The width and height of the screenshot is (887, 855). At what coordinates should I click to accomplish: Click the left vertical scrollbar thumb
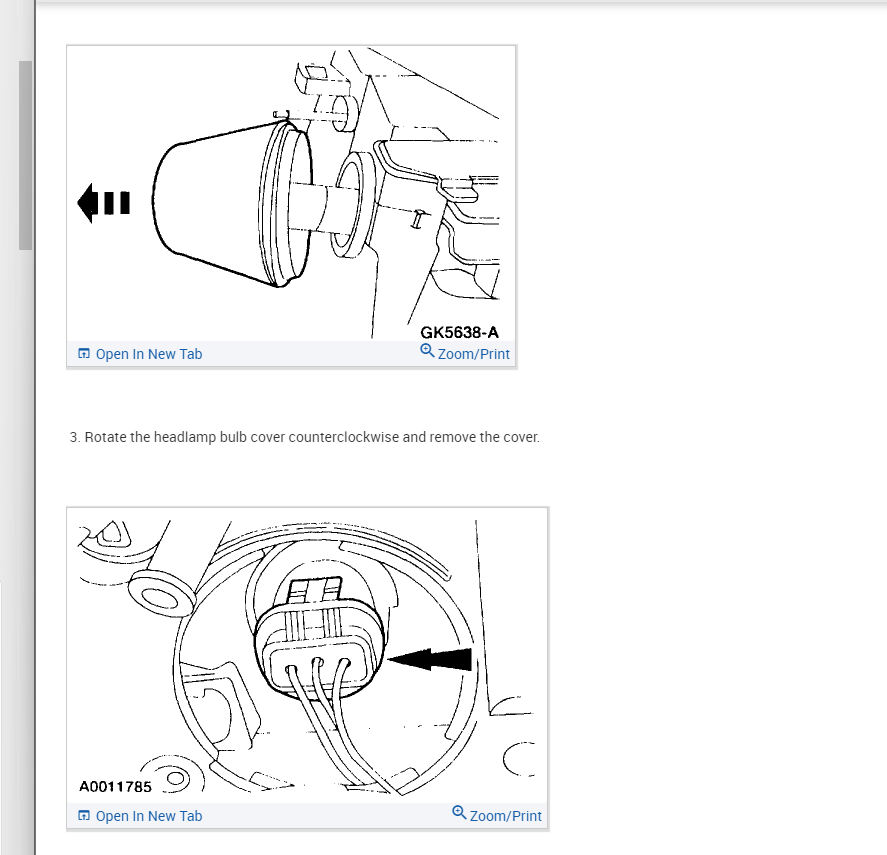coord(25,155)
